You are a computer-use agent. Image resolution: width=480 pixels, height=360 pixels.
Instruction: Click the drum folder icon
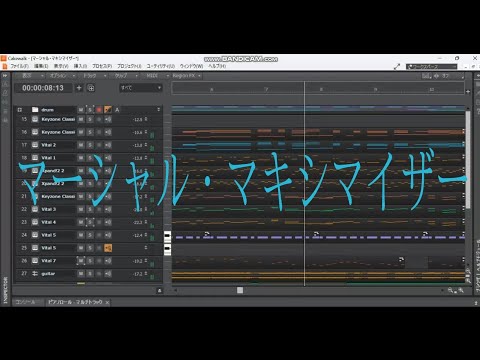tap(35, 110)
